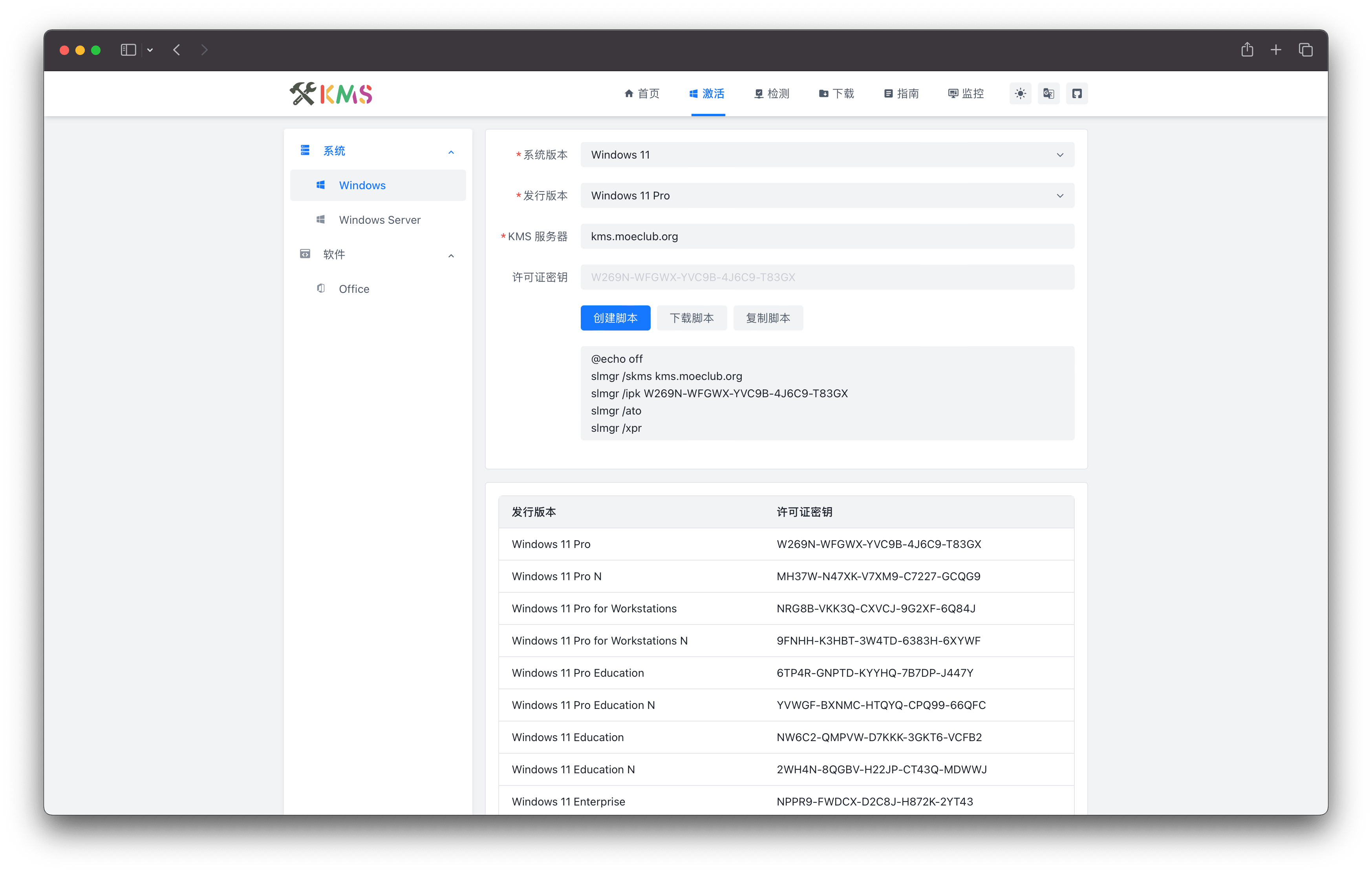Click the 复制脚本 button
The width and height of the screenshot is (1372, 873).
point(768,318)
